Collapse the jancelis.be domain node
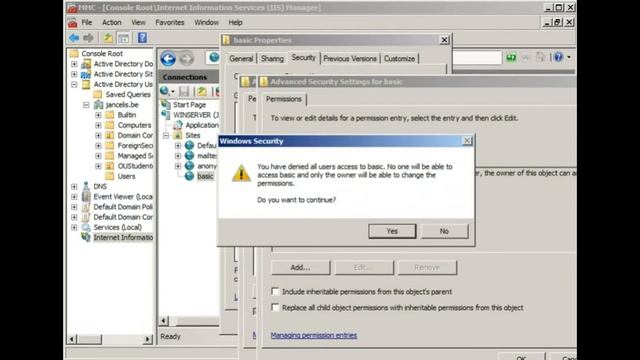Image resolution: width=640 pixels, height=360 pixels. pyautogui.click(x=86, y=105)
